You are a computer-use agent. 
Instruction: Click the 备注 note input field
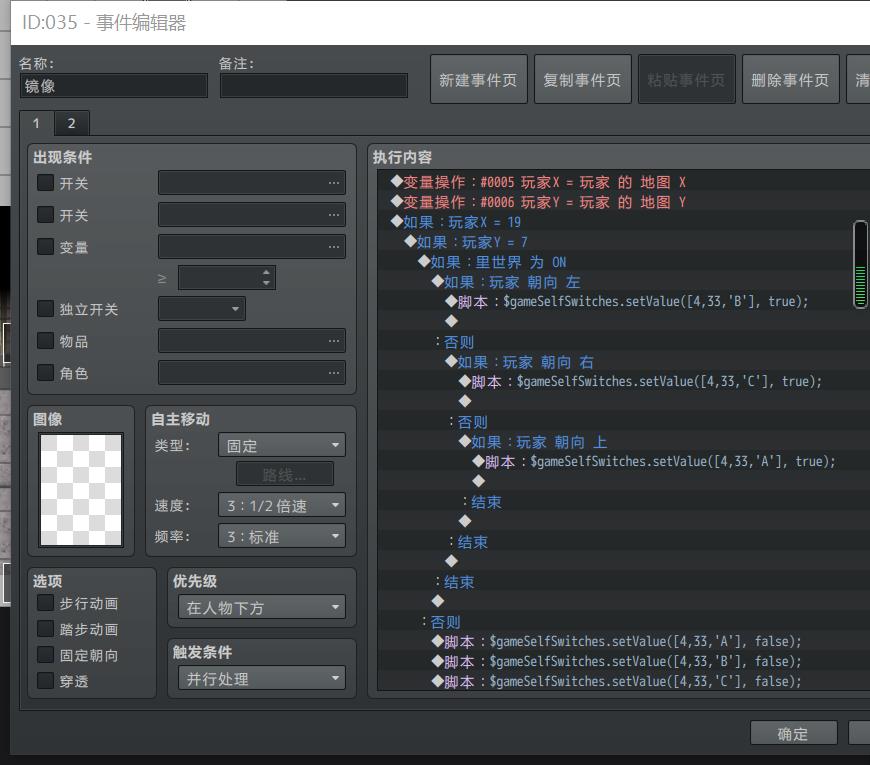314,86
